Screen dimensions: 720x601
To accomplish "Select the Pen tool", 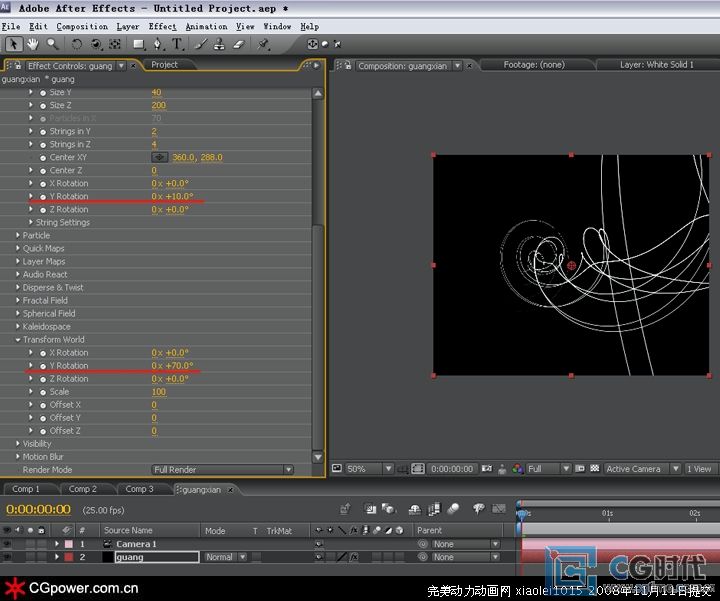I will pyautogui.click(x=158, y=44).
